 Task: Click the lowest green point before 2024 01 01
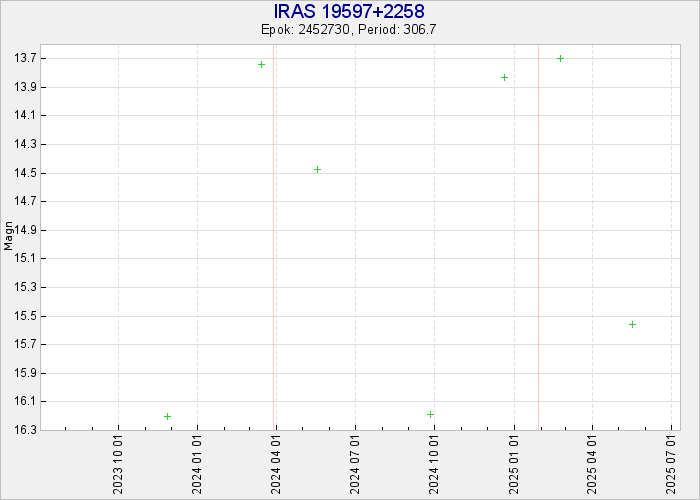pyautogui.click(x=167, y=416)
